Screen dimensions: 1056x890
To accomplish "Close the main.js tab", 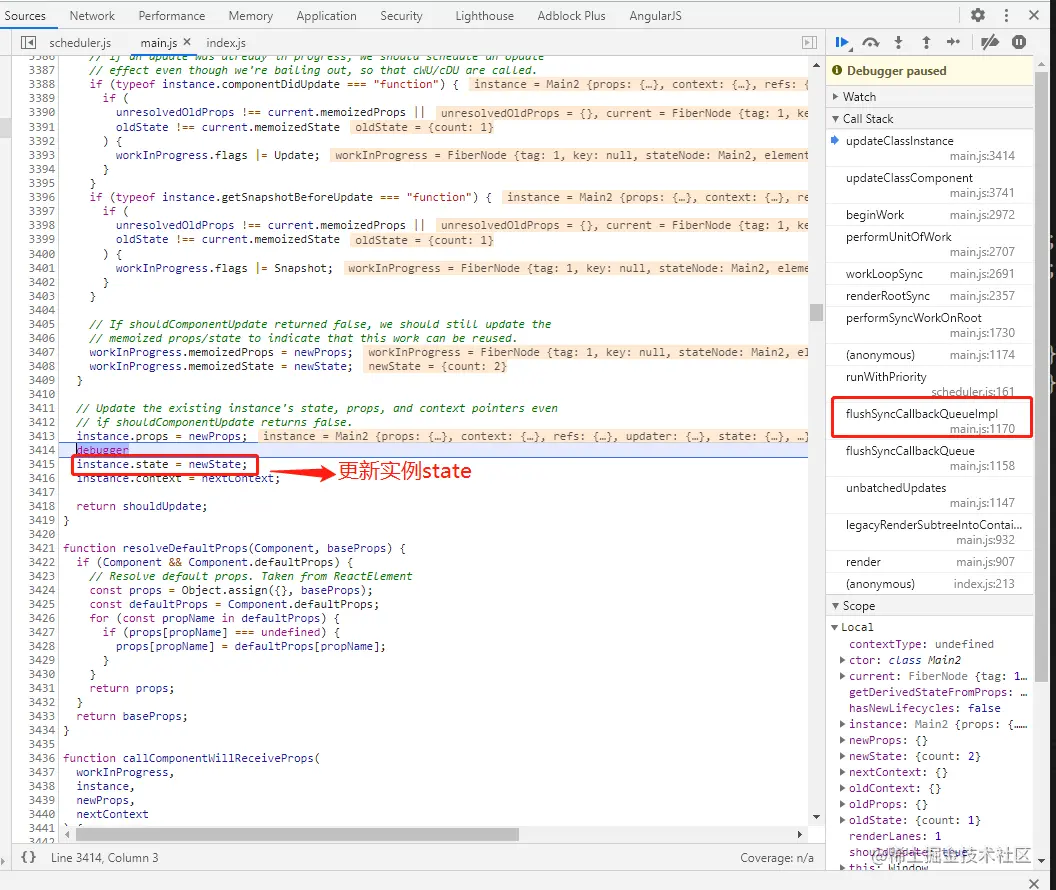I will [187, 42].
